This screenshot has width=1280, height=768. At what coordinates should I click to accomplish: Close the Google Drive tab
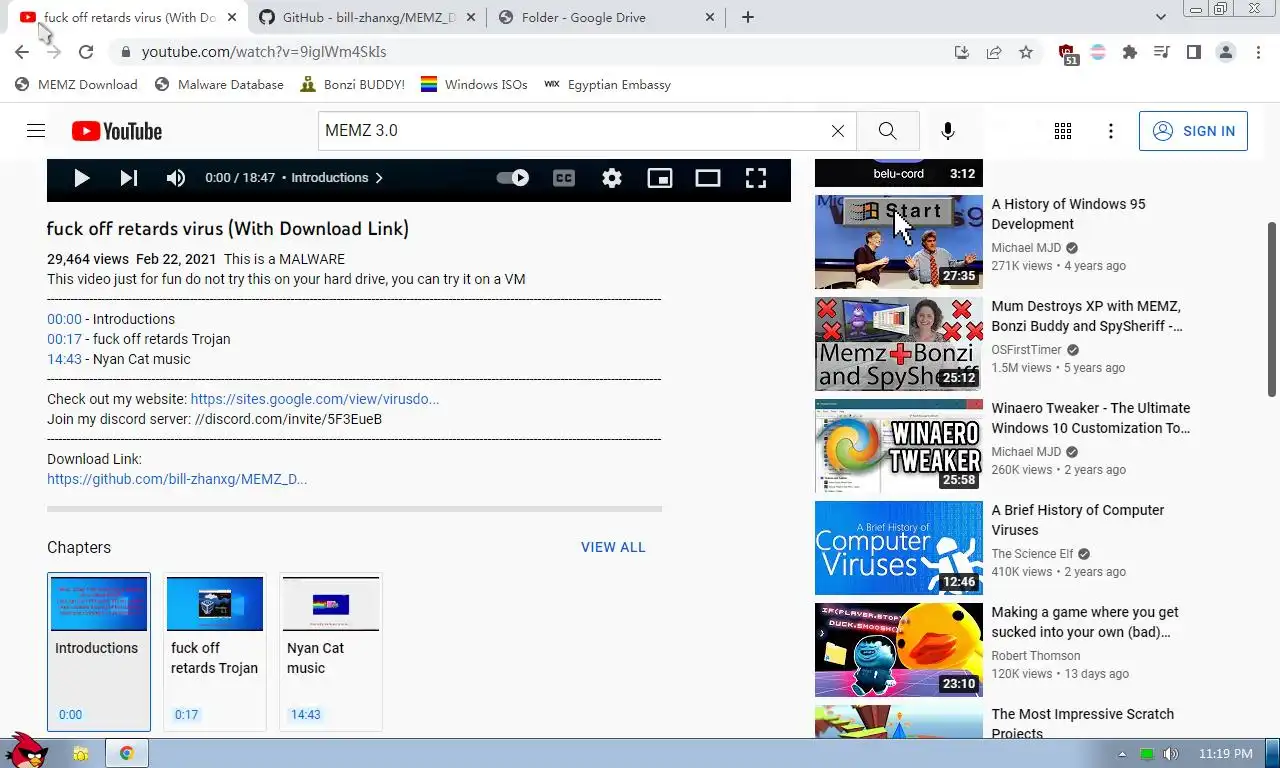point(710,17)
